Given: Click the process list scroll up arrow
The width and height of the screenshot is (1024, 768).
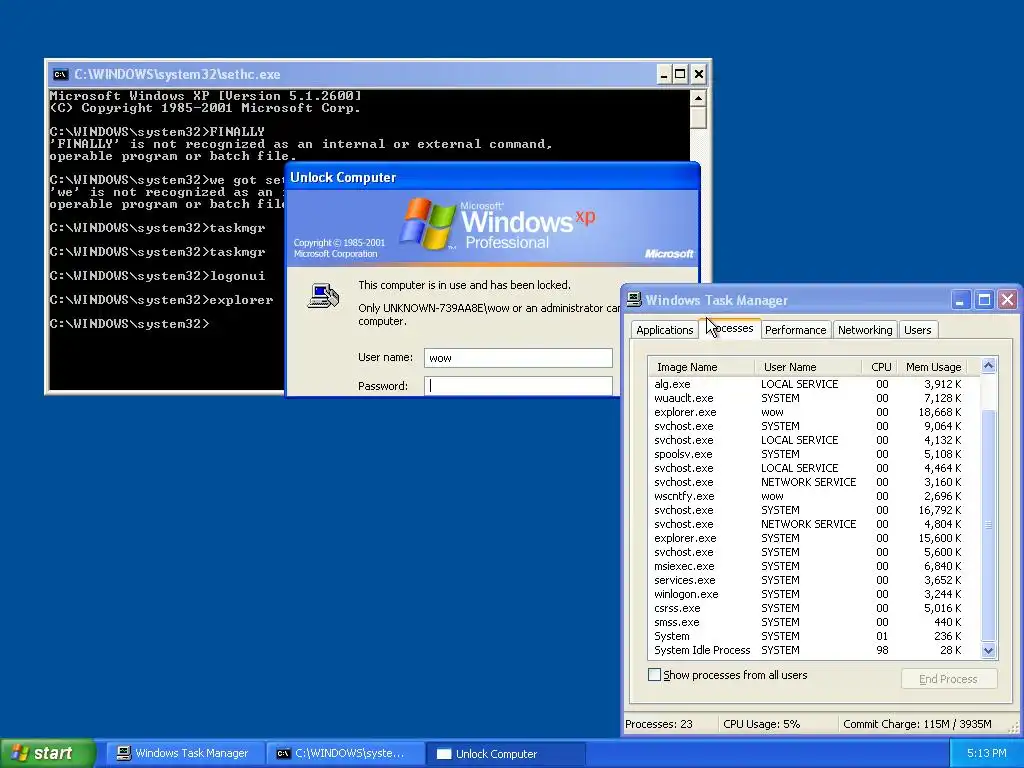Looking at the screenshot, I should (988, 366).
